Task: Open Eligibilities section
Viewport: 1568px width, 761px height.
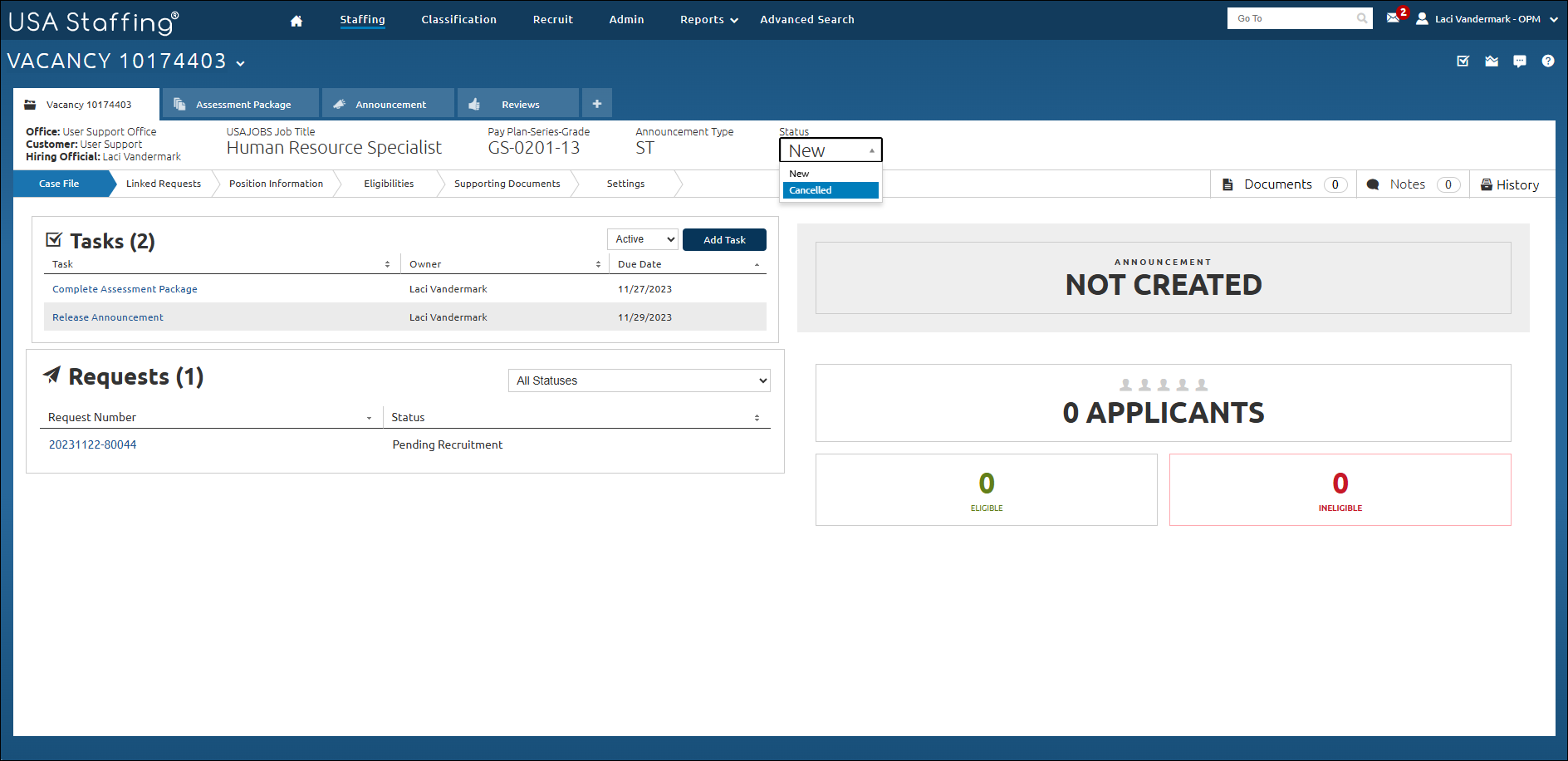Action: click(389, 184)
